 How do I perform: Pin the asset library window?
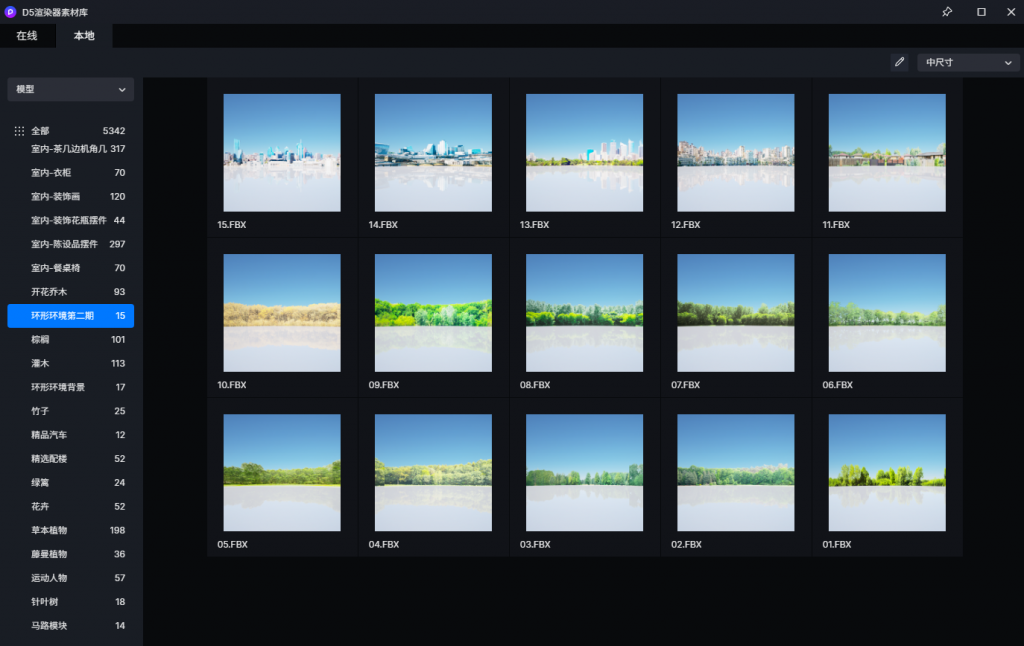coord(947,12)
